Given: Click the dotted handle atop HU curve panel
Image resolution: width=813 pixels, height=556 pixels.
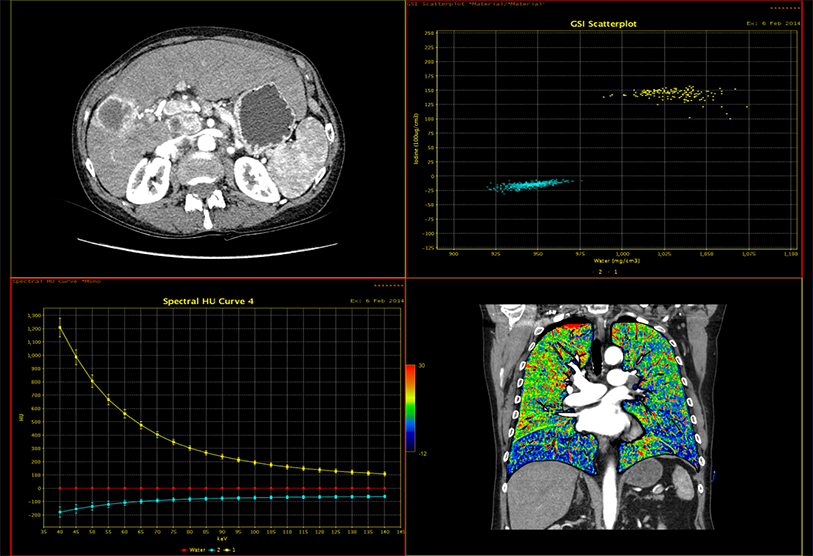Looking at the screenshot, I should (388, 286).
